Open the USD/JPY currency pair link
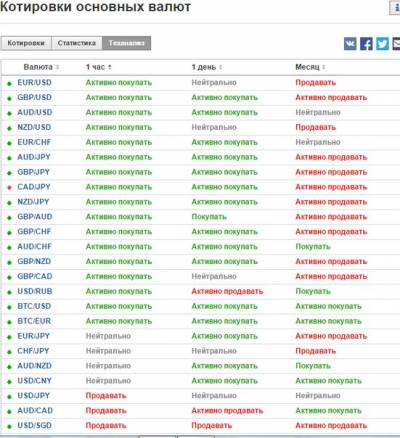Screen dimensions: 400x438 tap(33, 395)
